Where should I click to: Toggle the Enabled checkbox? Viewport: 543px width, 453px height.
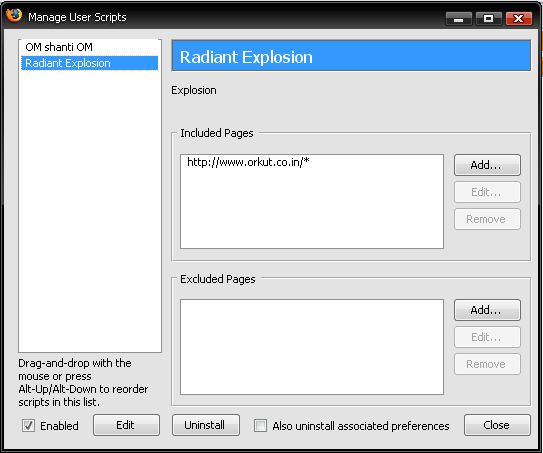[28, 425]
